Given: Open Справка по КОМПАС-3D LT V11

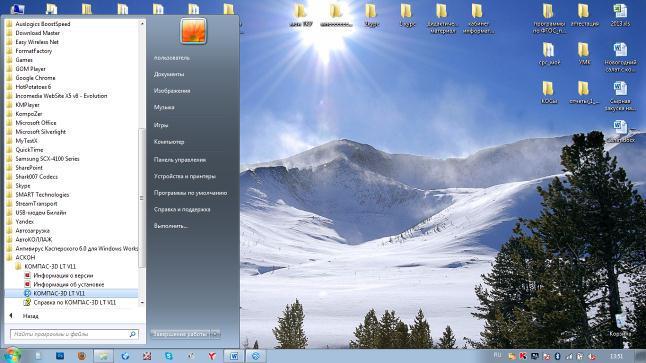Looking at the screenshot, I should click(71, 302).
